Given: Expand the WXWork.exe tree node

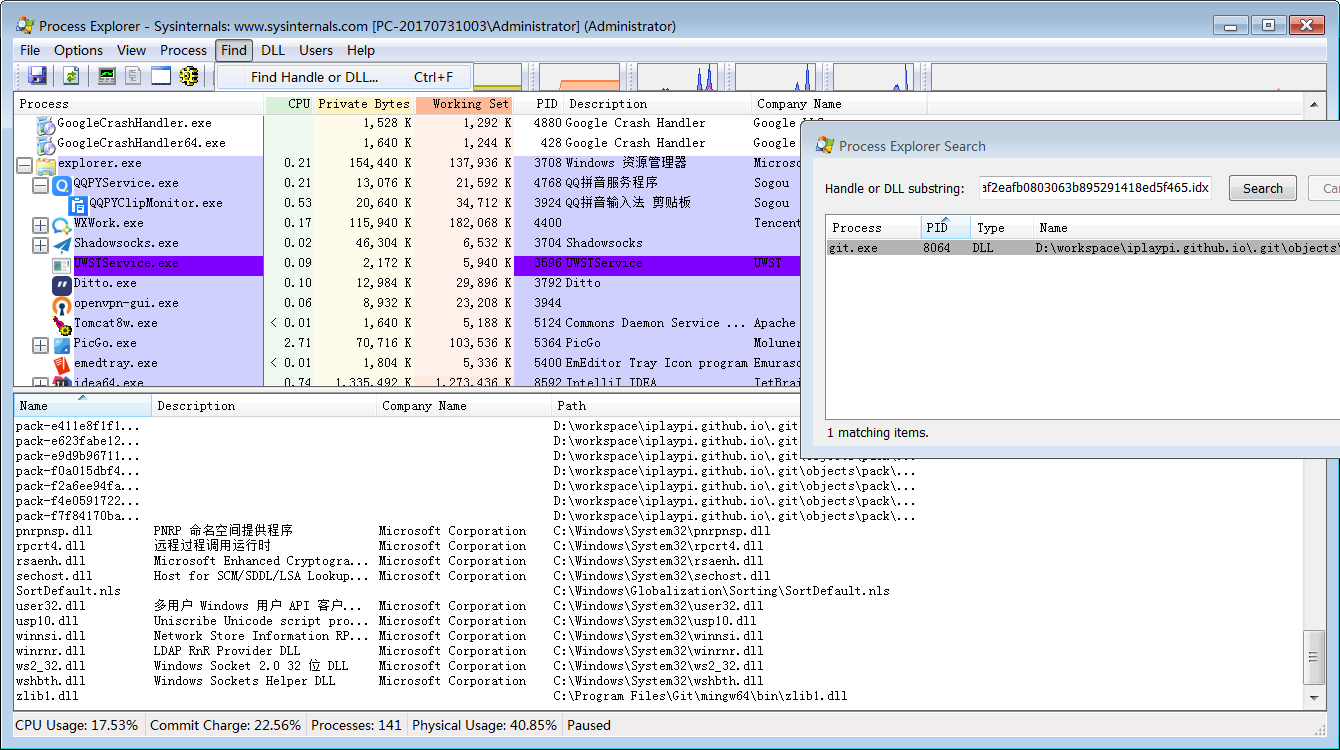Looking at the screenshot, I should coord(40,225).
